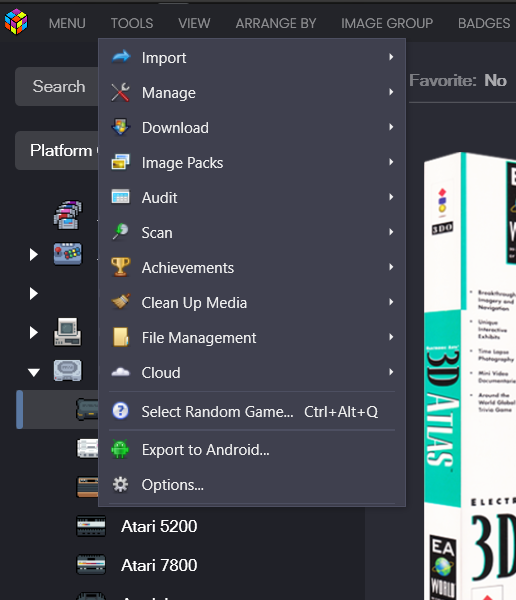Open the Image Packs submenu

coord(252,162)
